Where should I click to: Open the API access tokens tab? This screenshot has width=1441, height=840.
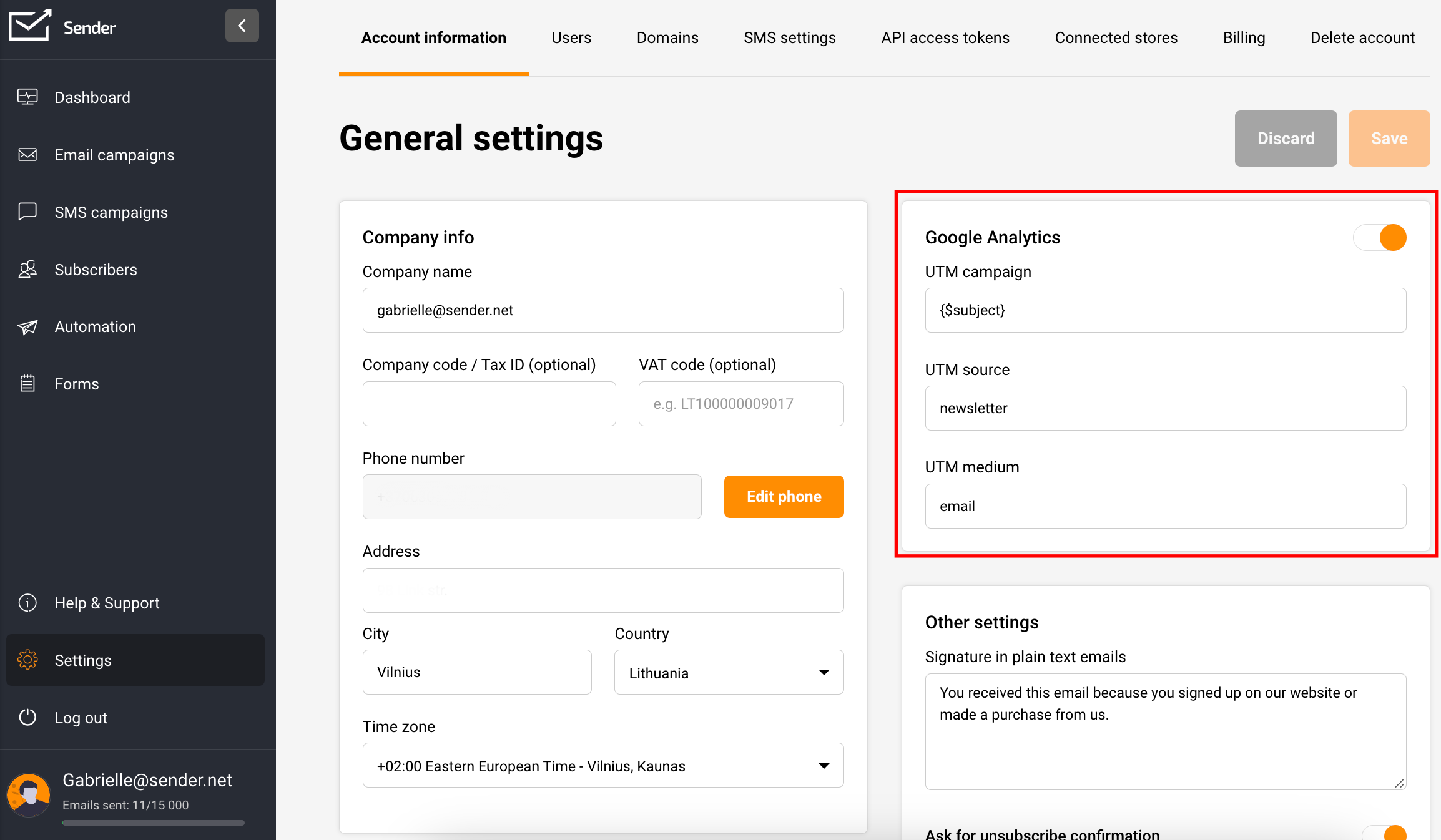point(945,38)
